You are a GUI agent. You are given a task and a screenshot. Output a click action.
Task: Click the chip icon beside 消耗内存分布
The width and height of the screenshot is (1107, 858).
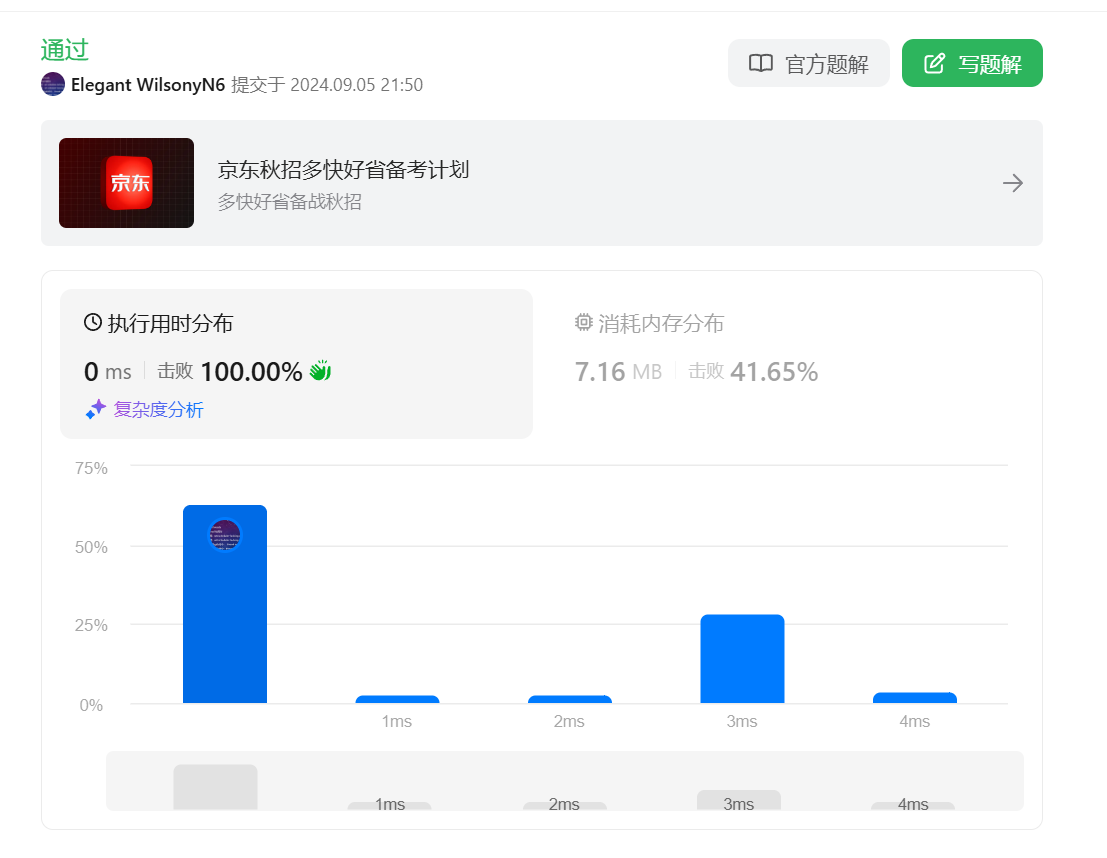click(583, 323)
